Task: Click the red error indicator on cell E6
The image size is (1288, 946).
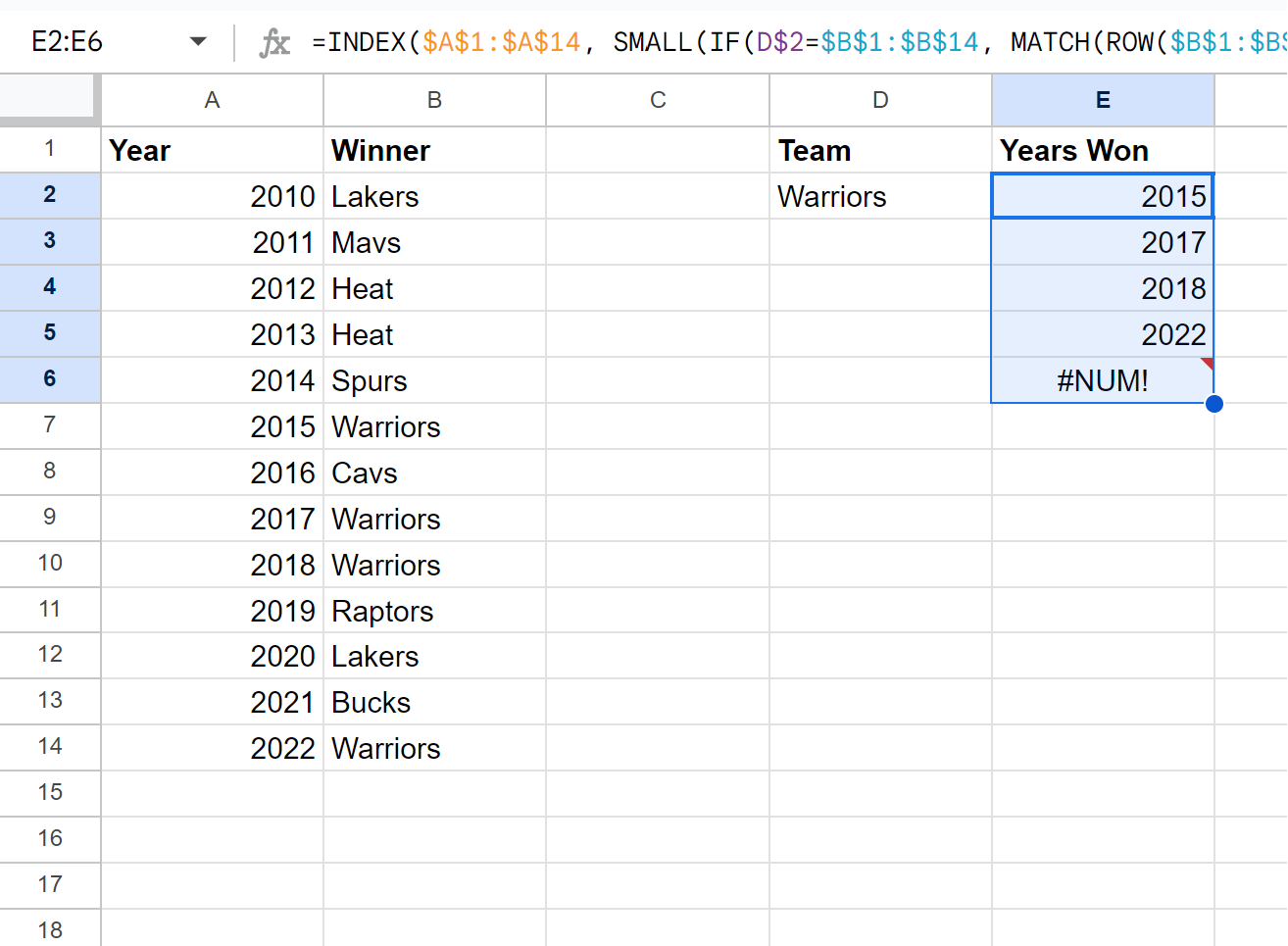Action: point(1210,363)
